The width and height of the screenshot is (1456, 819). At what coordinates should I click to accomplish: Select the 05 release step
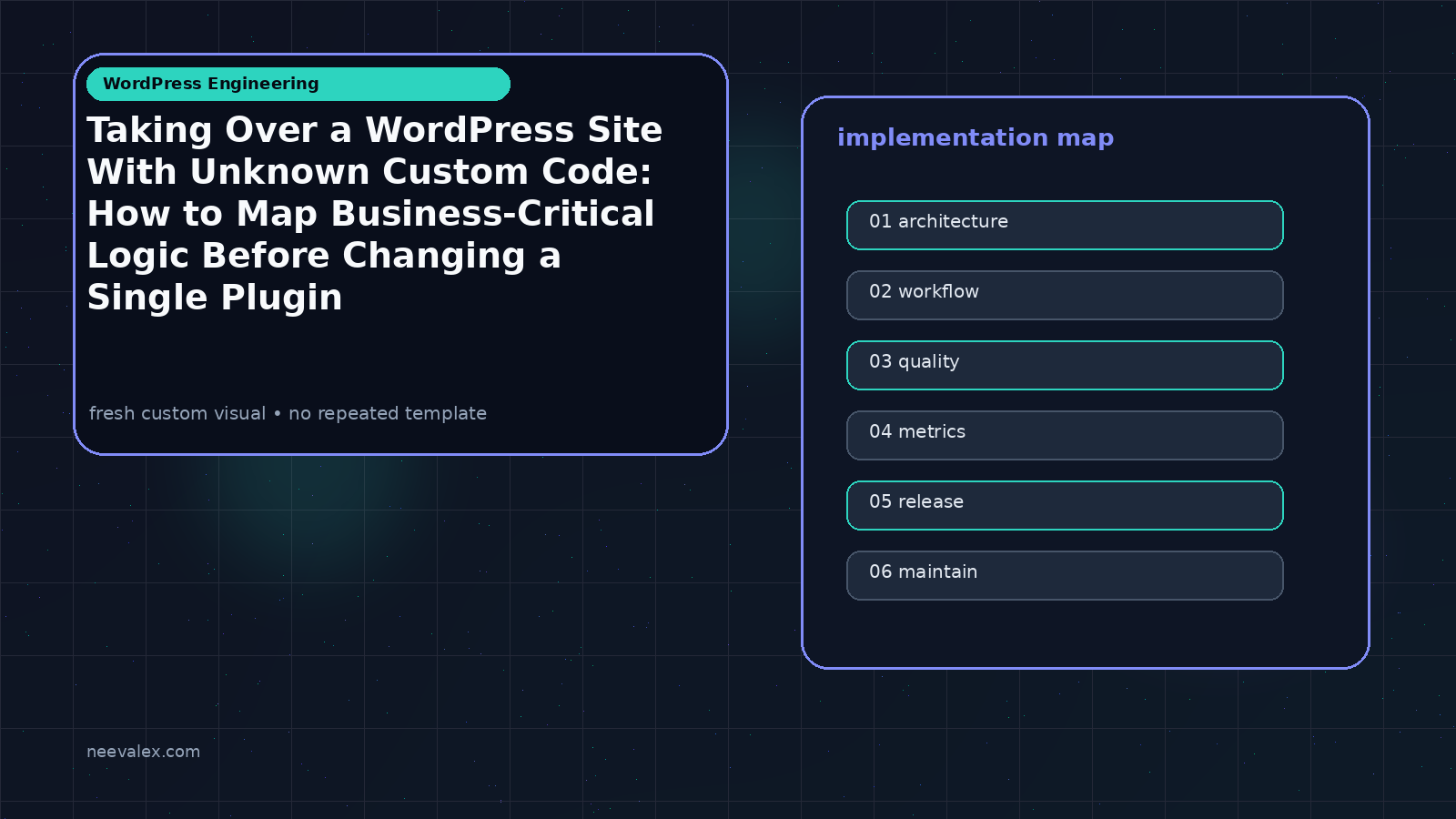[1065, 505]
